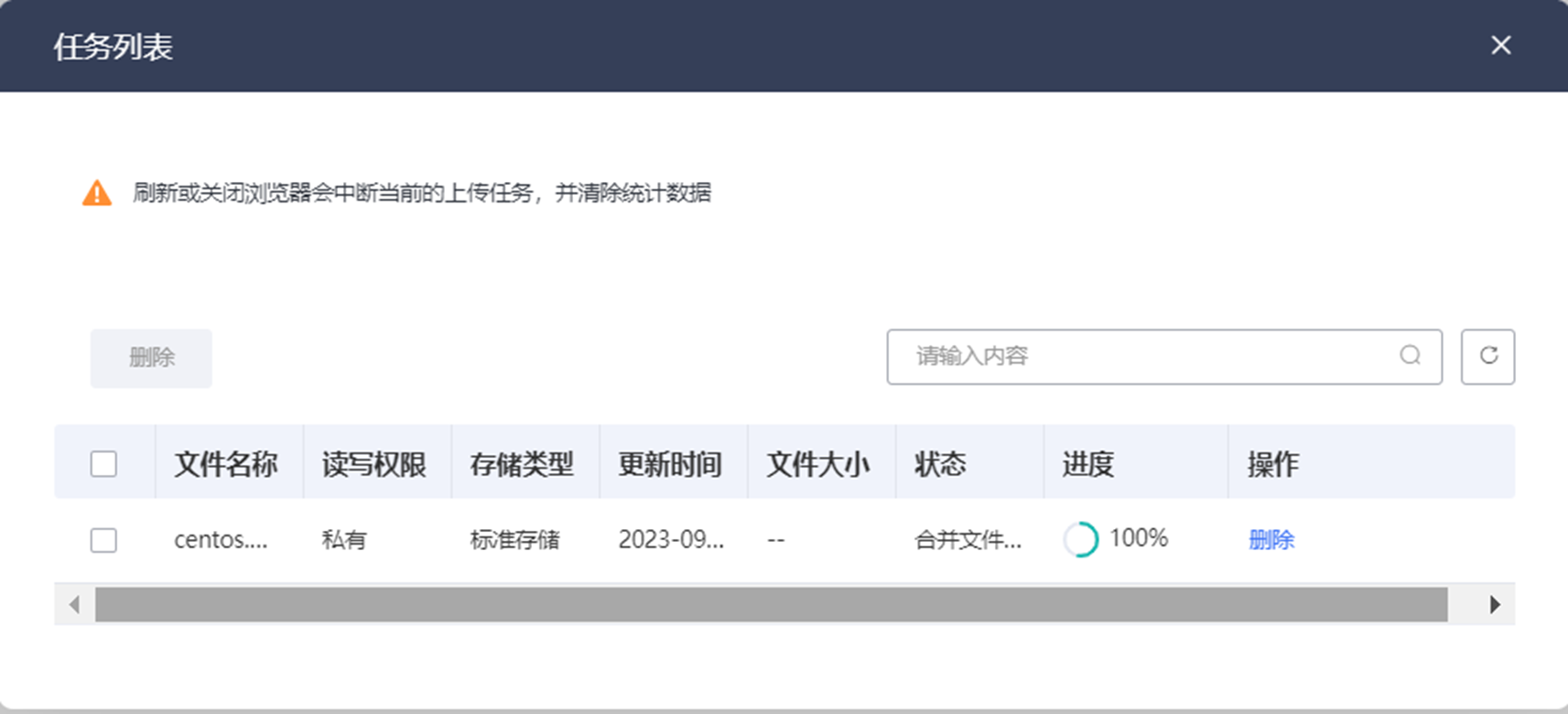Click the refresh icon button
This screenshot has height=714, width=1568.
tap(1487, 356)
